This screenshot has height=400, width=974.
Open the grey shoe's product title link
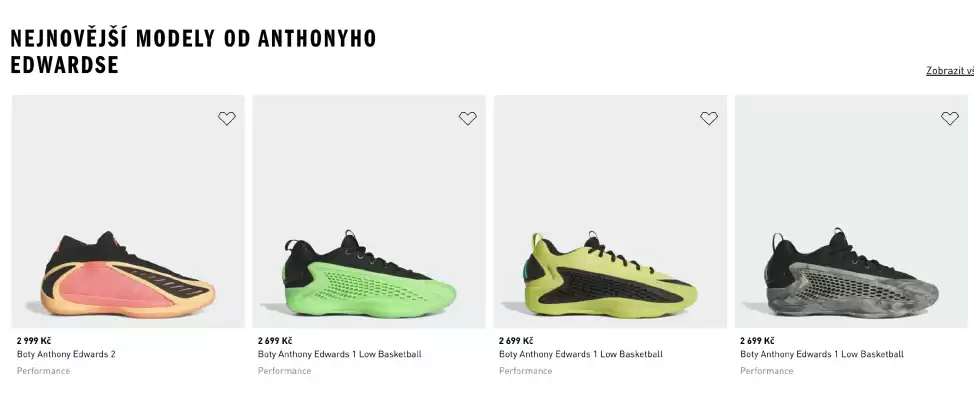point(822,354)
